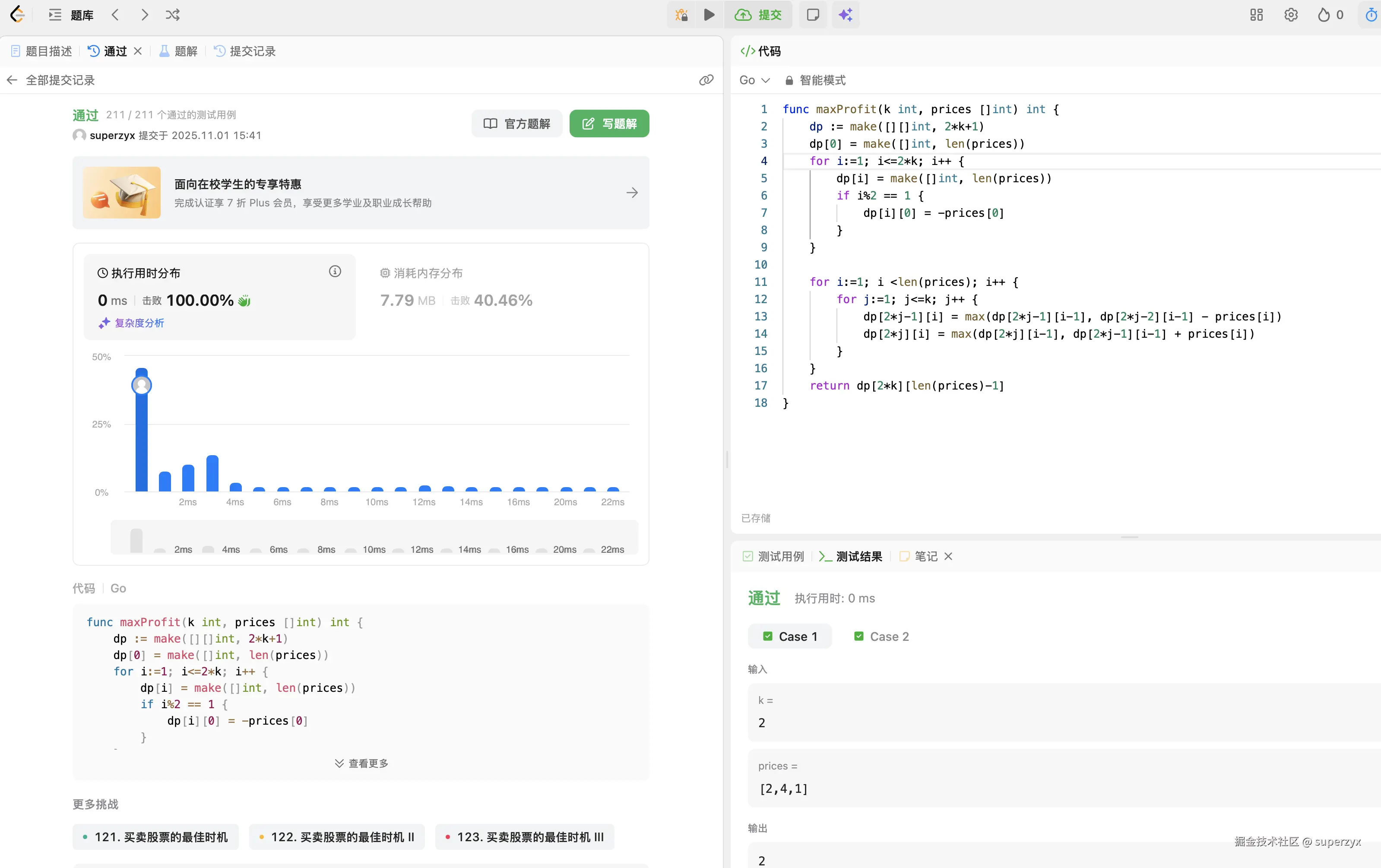
Task: Open problem 121. 买卖股票的最佳时机
Action: 155,837
